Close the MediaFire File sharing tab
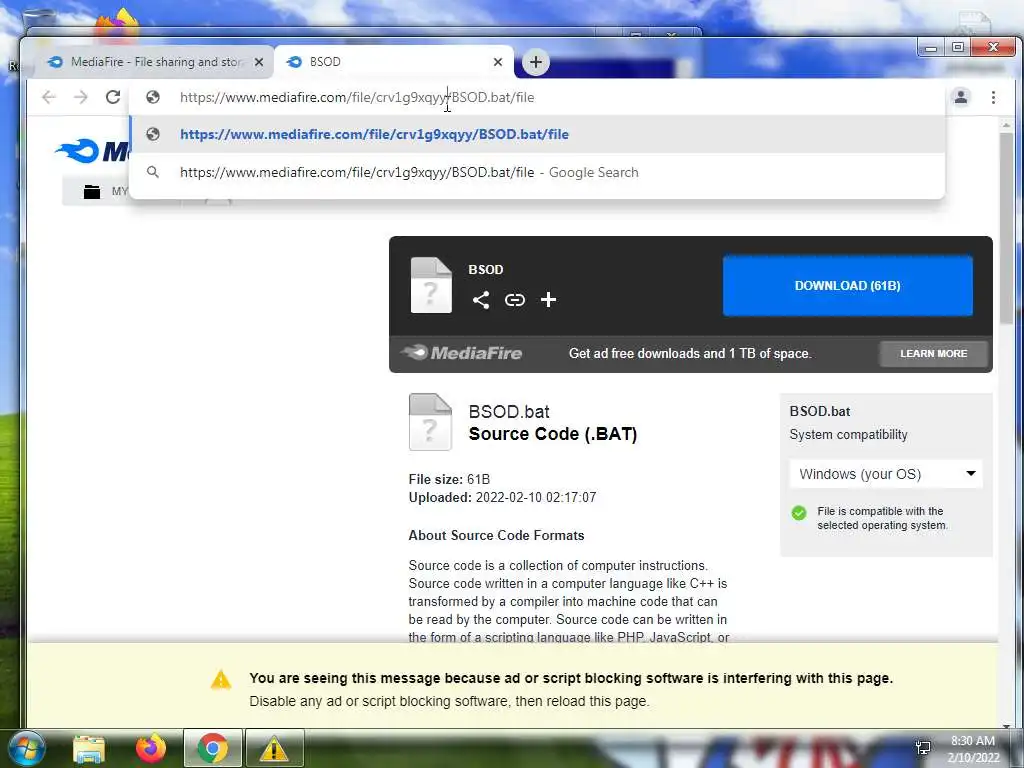This screenshot has height=768, width=1024. click(259, 62)
